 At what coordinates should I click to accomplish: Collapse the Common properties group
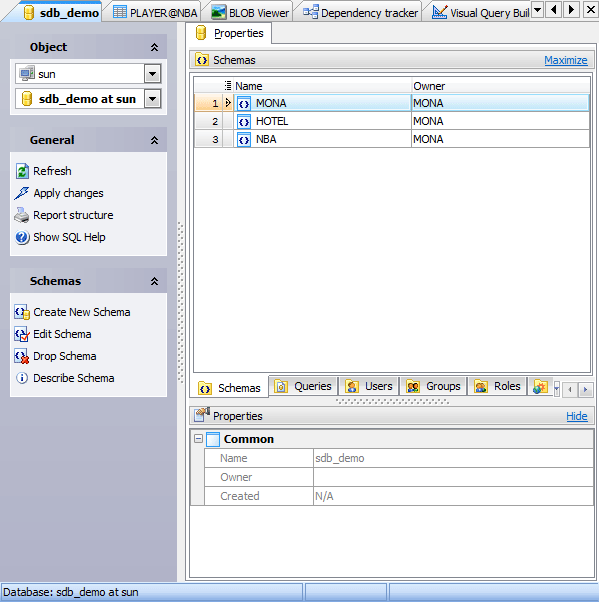pos(198,438)
